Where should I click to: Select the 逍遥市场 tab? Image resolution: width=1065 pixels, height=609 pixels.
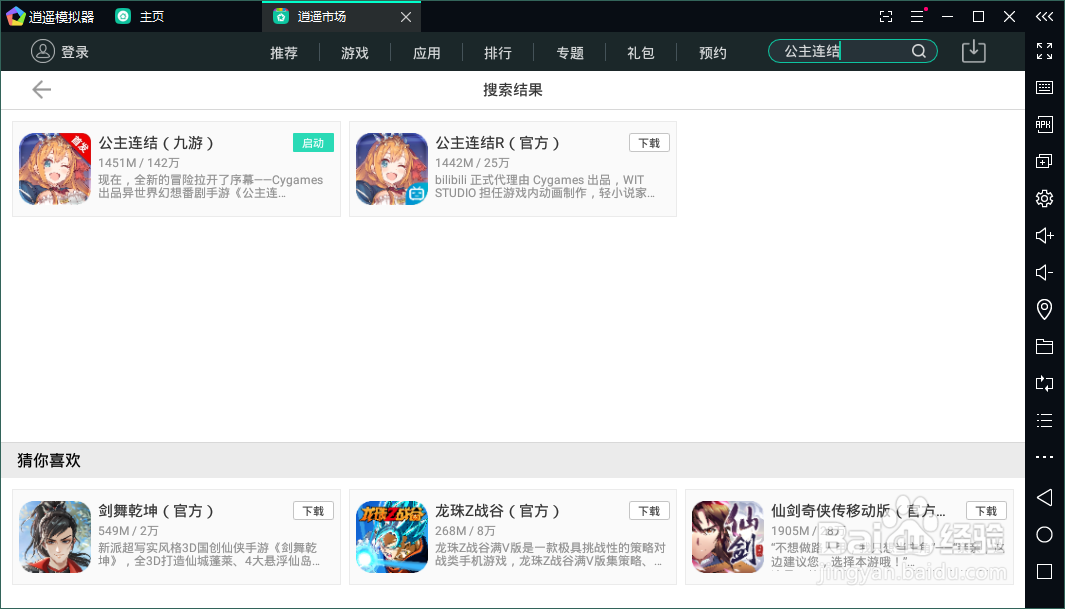[341, 16]
